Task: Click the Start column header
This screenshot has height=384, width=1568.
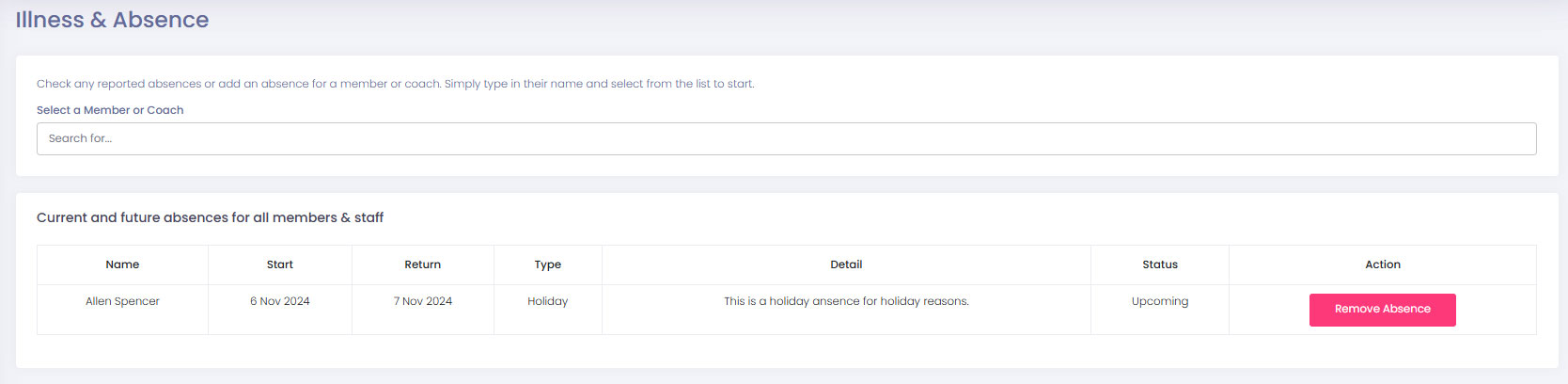Action: click(x=280, y=264)
